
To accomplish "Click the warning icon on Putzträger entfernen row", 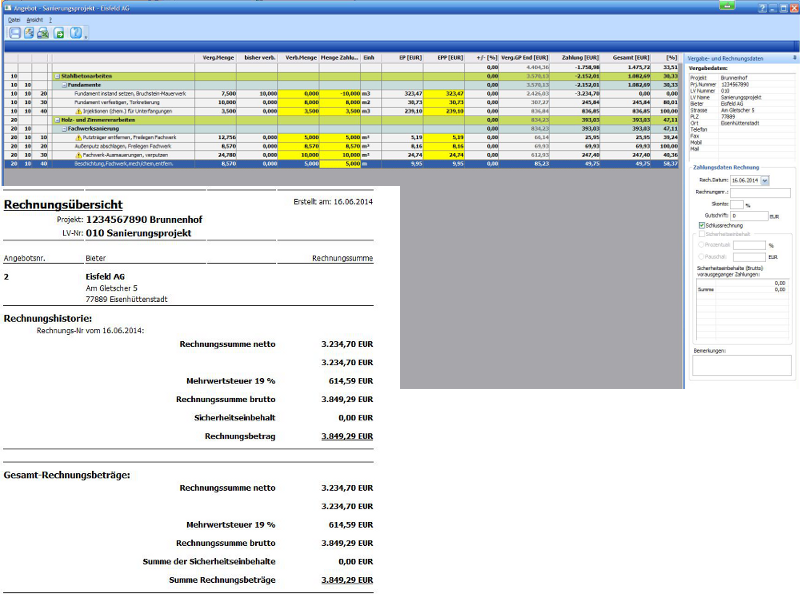I will pos(79,138).
